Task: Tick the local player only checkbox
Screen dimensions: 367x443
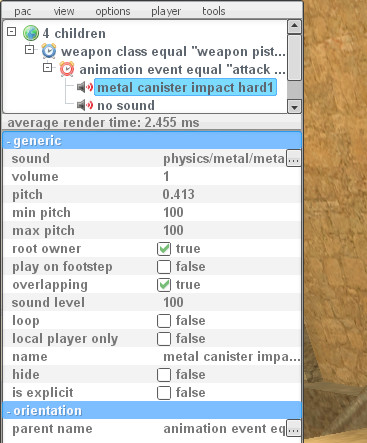Action: pos(164,339)
